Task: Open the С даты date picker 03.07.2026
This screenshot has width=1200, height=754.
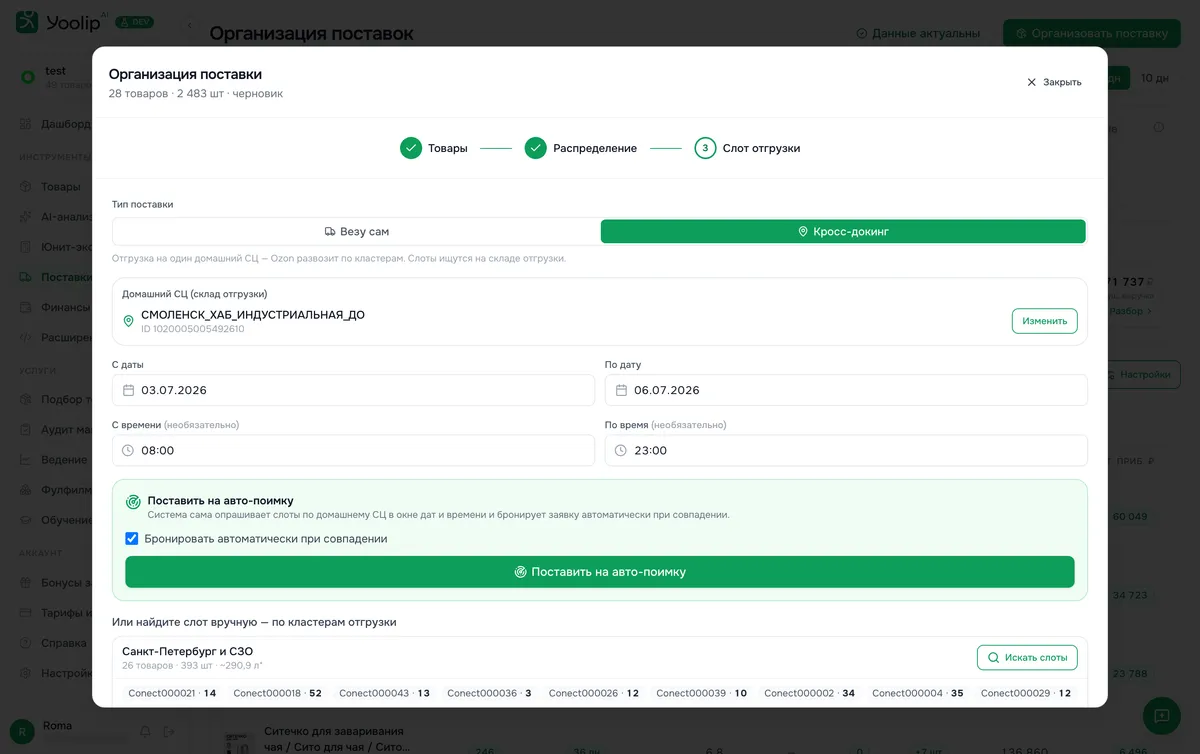Action: [353, 390]
